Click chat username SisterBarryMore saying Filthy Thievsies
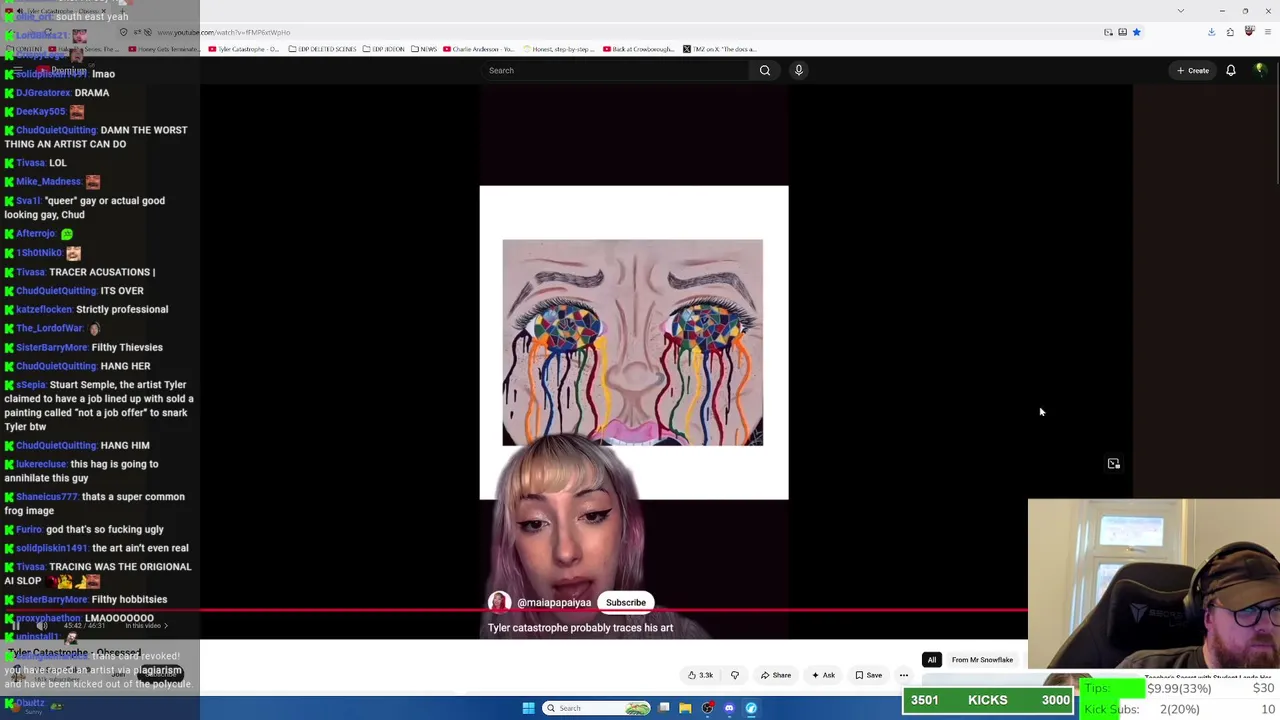This screenshot has width=1280, height=720. pos(52,348)
